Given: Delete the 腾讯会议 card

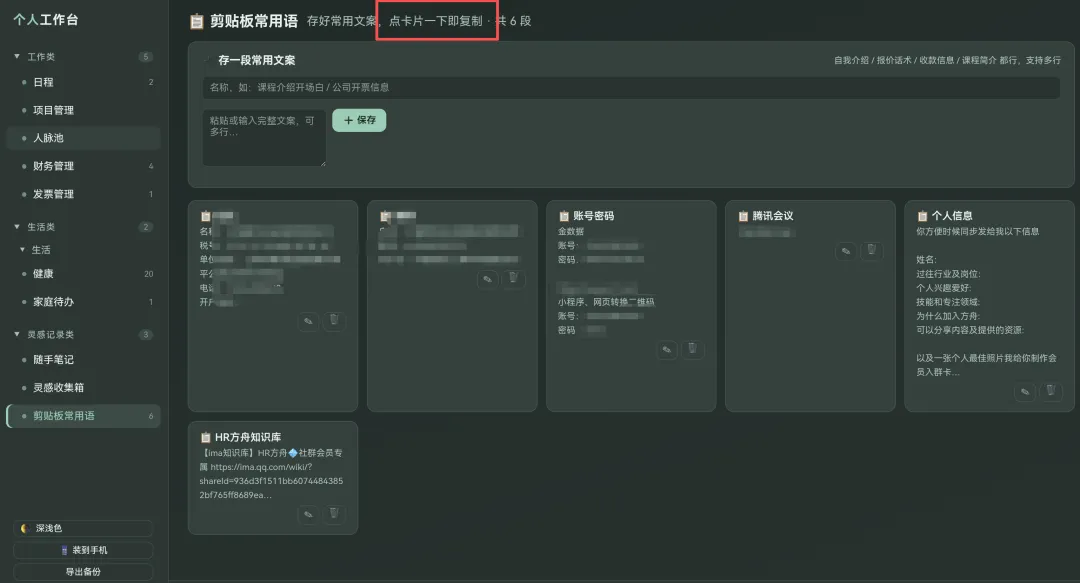Looking at the screenshot, I should pyautogui.click(x=871, y=251).
